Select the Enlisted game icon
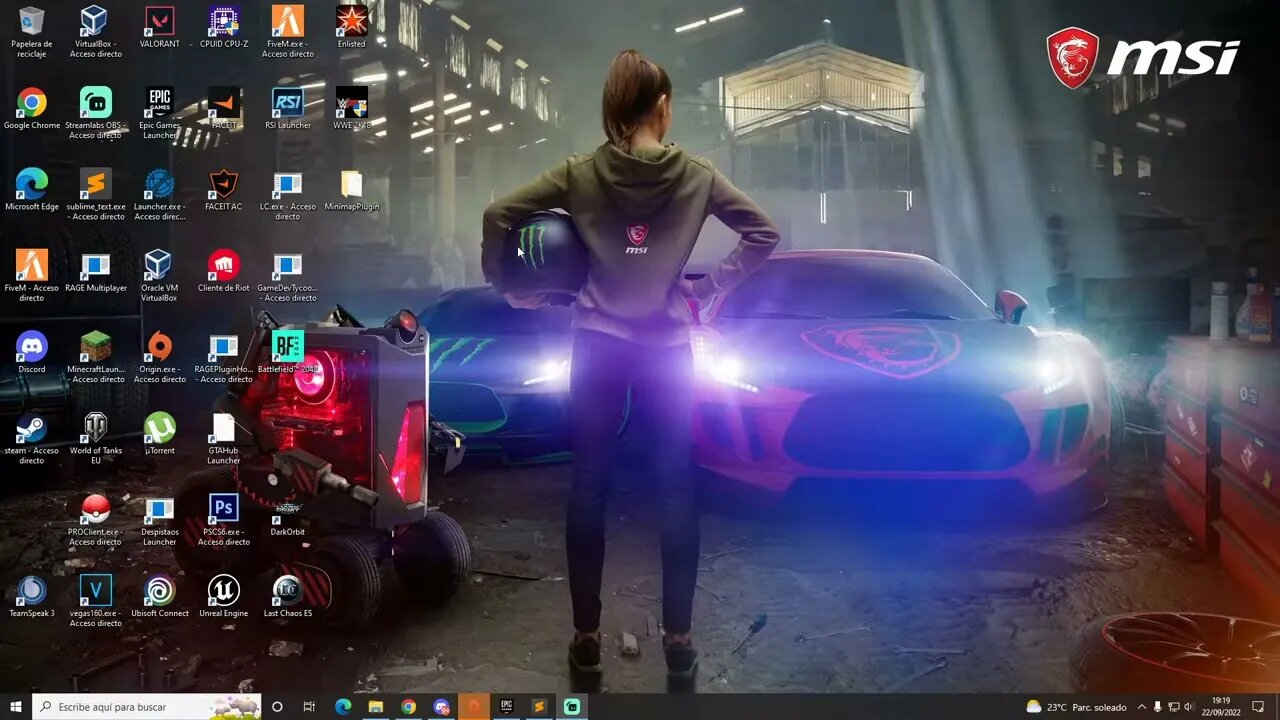 pyautogui.click(x=352, y=27)
